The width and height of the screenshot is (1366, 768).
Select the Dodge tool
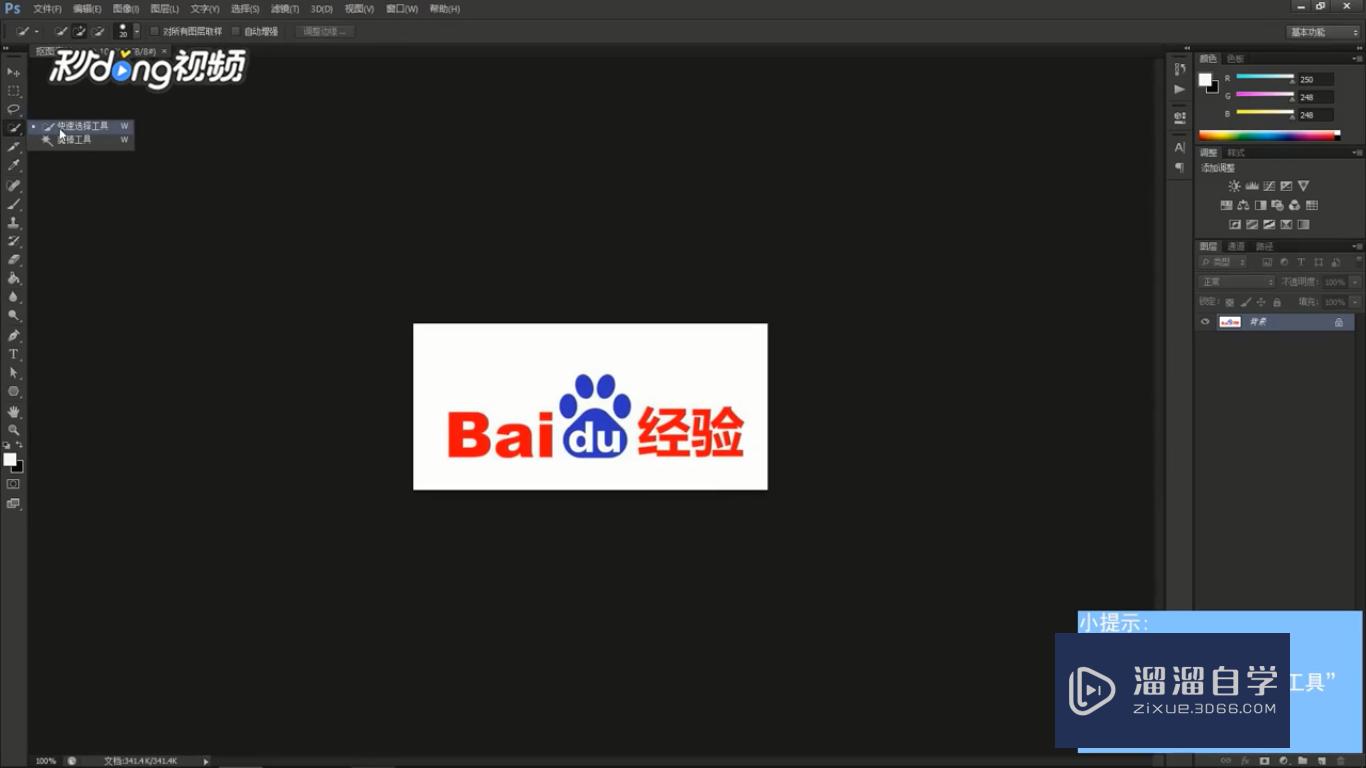pyautogui.click(x=13, y=316)
